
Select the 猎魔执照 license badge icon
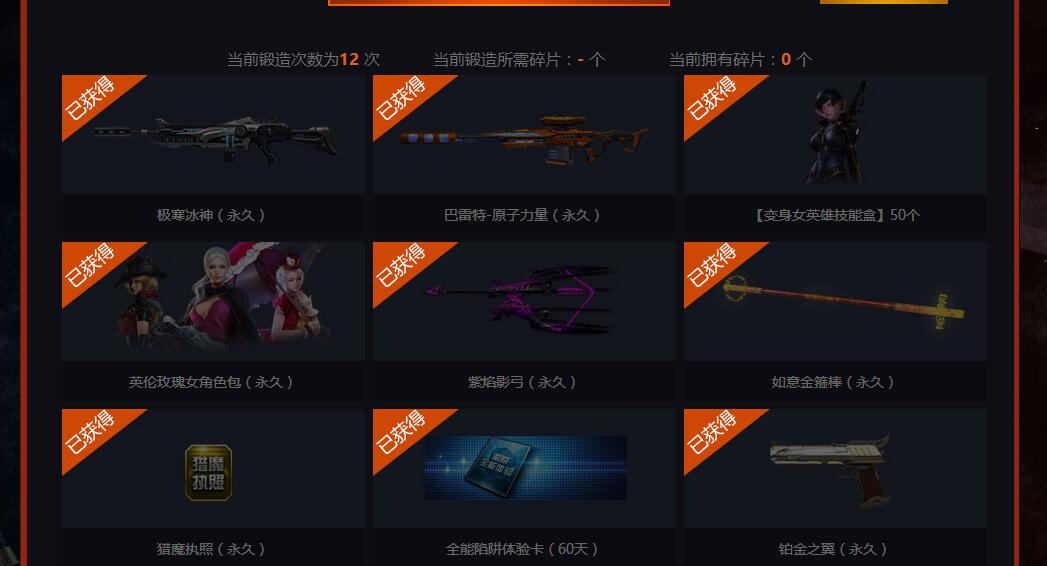coord(208,473)
